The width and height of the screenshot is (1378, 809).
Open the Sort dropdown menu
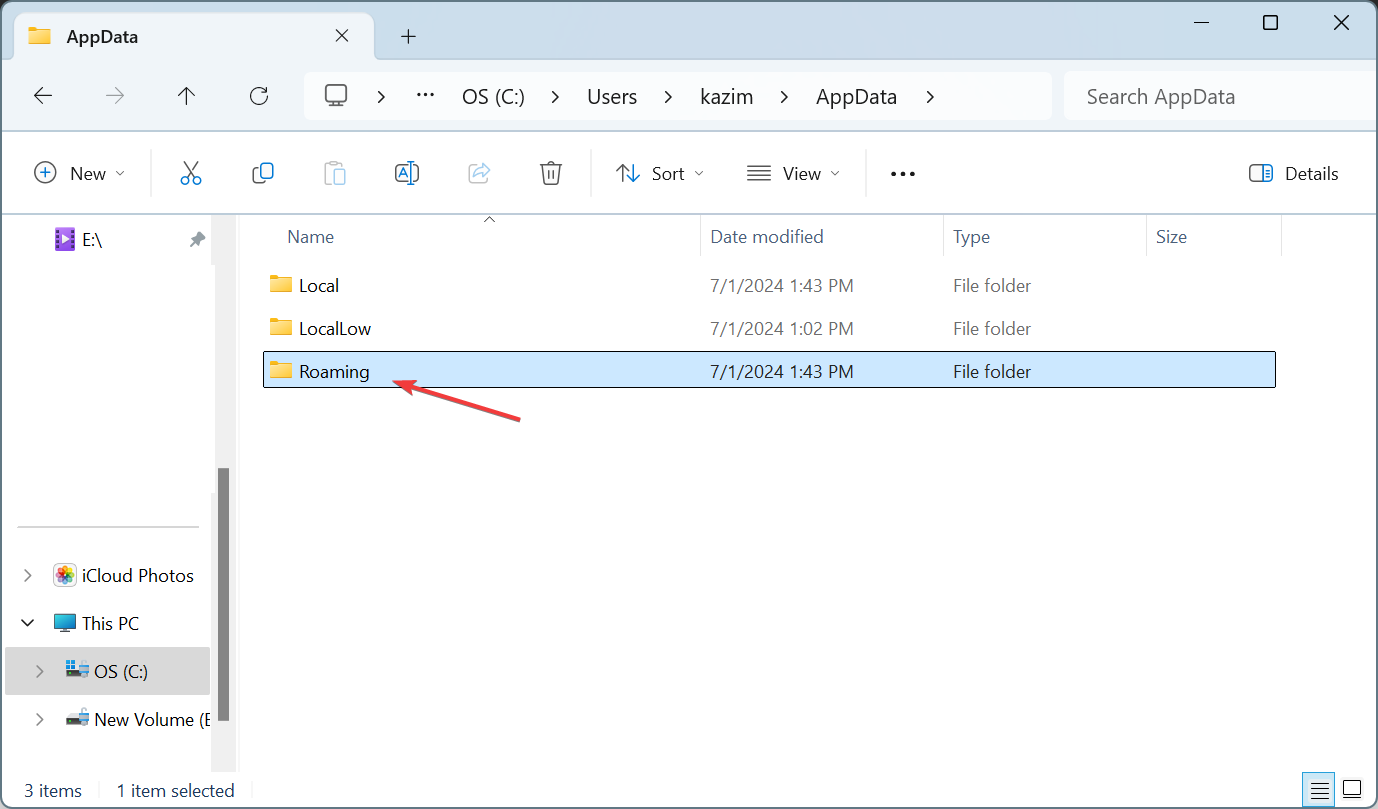point(660,173)
